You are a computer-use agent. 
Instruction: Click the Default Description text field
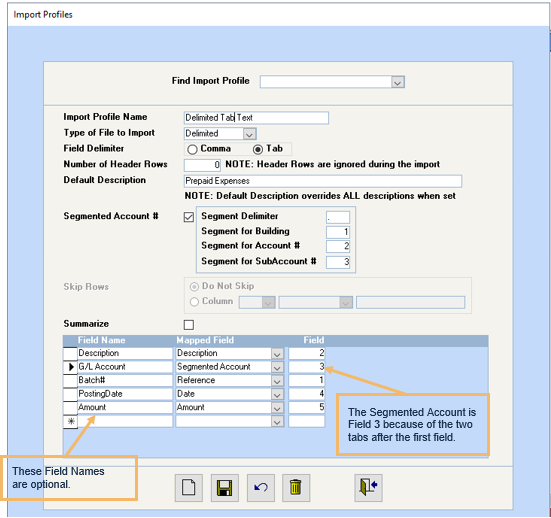[x=323, y=181]
